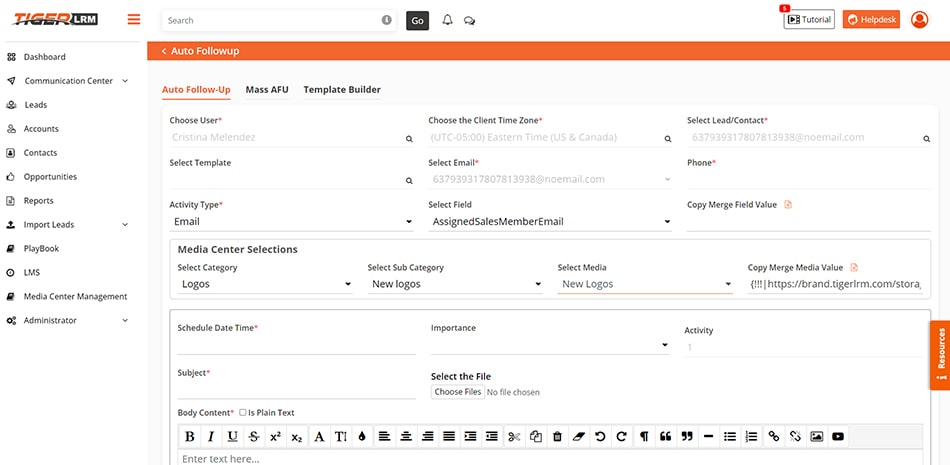
Task: Switch to the Template Builder tab
Action: [342, 90]
